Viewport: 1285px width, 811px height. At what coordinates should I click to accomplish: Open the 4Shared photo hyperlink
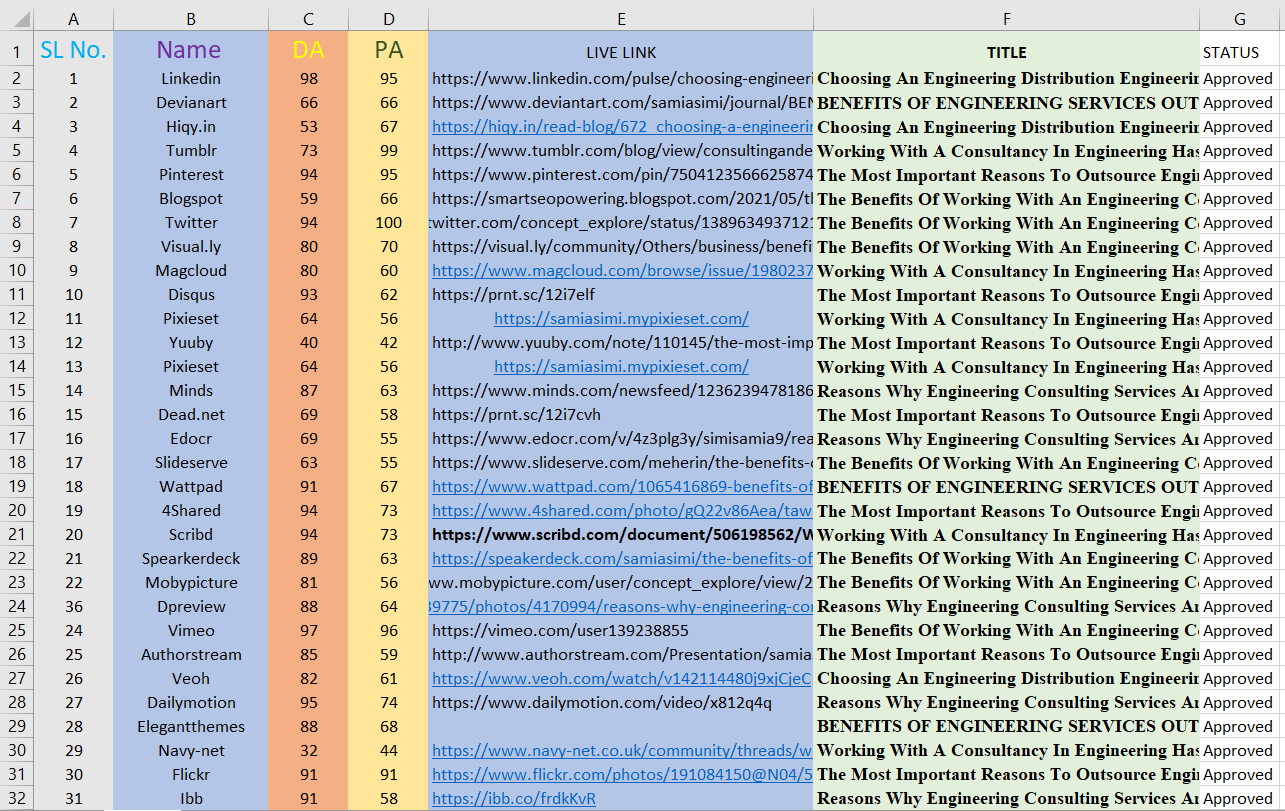[621, 510]
